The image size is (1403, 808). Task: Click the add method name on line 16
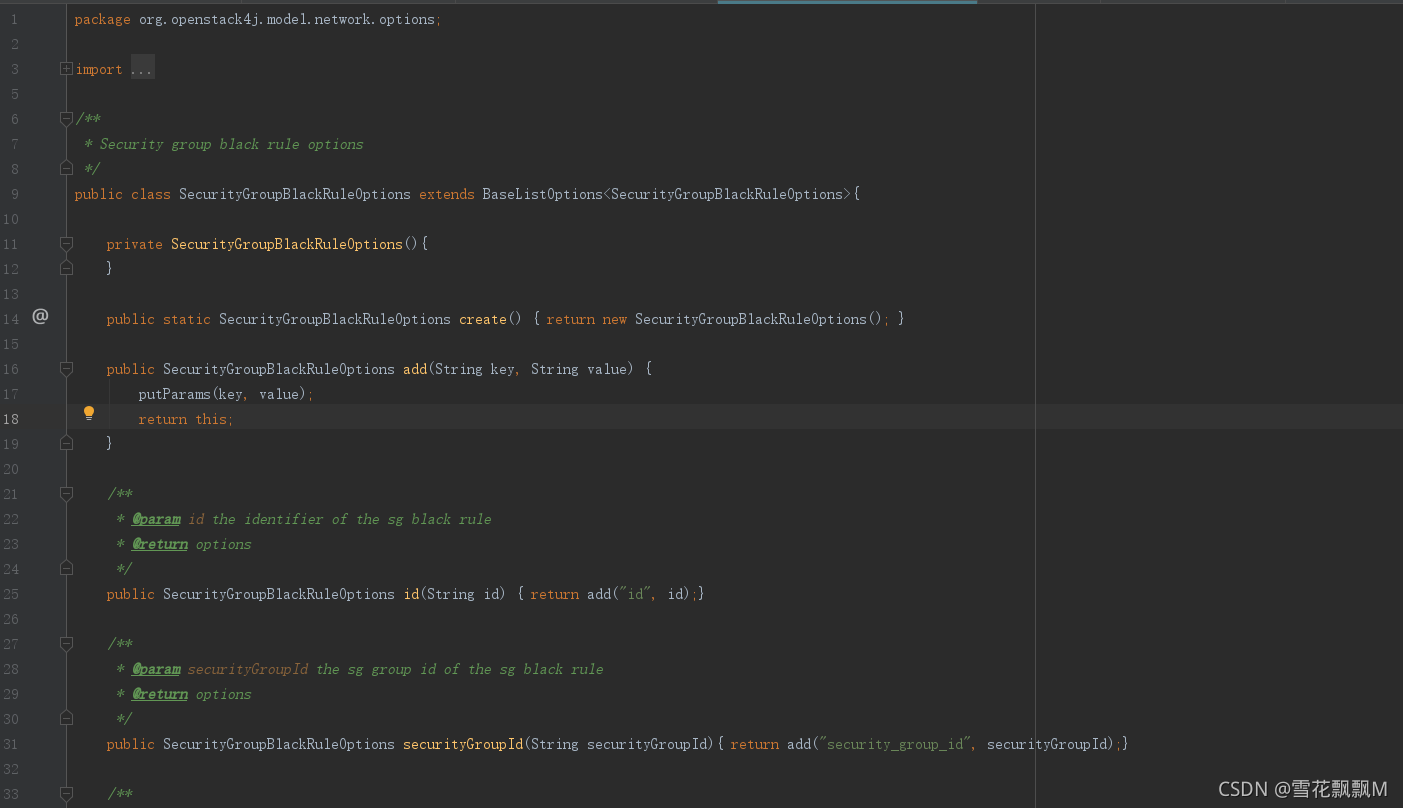point(415,369)
